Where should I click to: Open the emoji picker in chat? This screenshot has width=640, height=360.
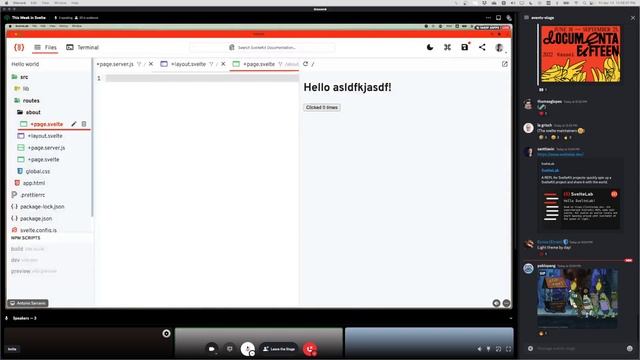point(630,349)
